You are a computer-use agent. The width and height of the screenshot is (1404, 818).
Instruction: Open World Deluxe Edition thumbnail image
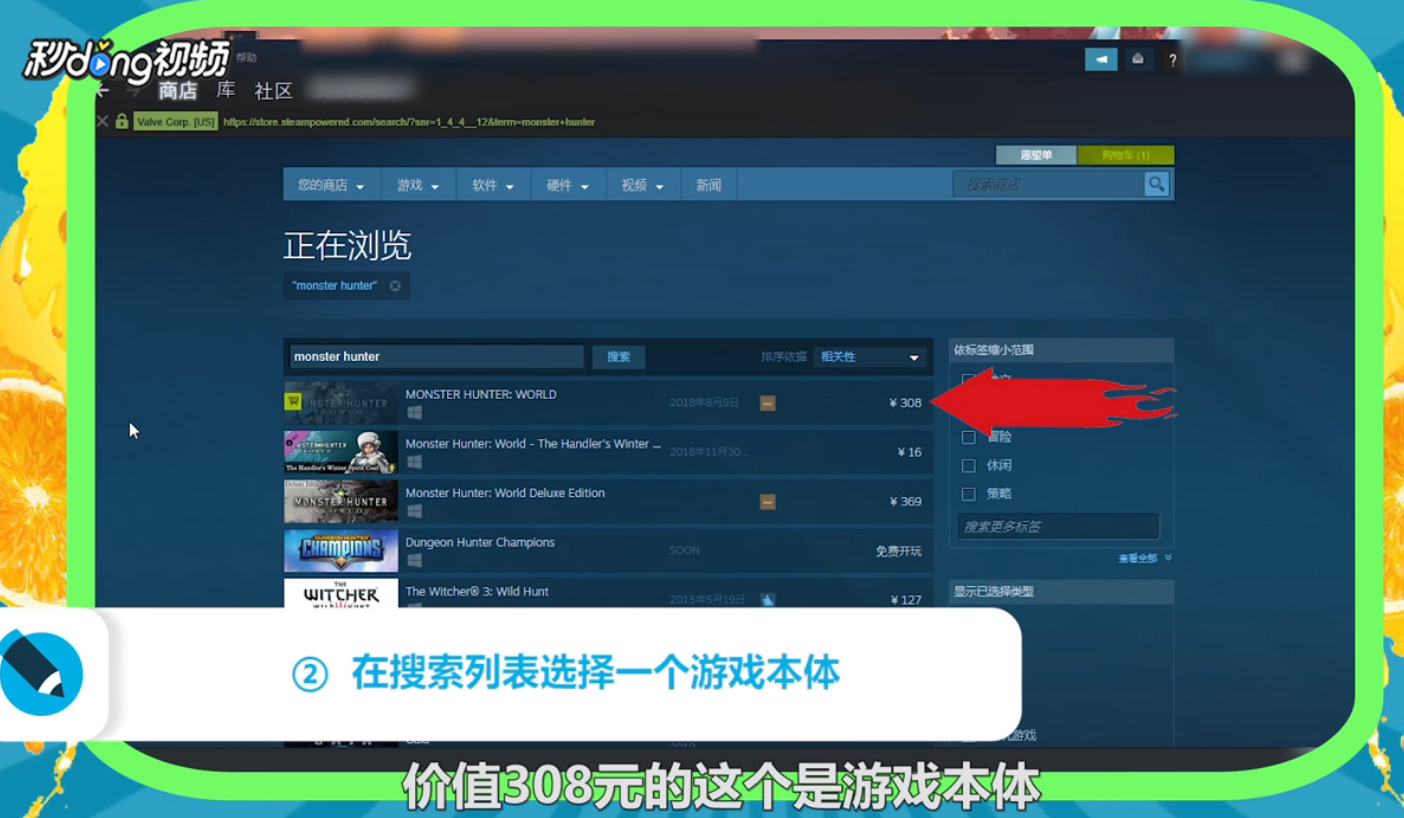(341, 501)
